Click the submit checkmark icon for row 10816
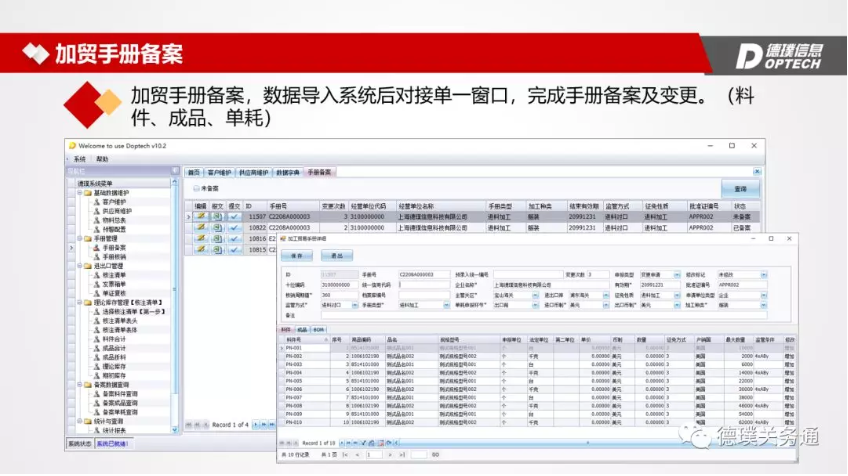 pyautogui.click(x=233, y=239)
